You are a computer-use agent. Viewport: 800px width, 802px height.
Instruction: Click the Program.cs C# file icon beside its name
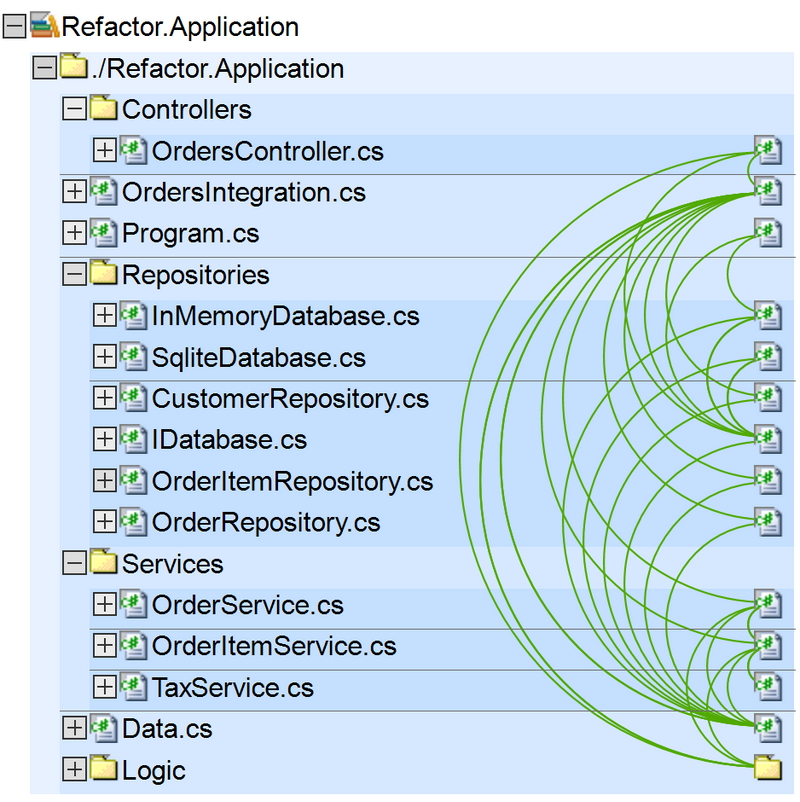104,233
